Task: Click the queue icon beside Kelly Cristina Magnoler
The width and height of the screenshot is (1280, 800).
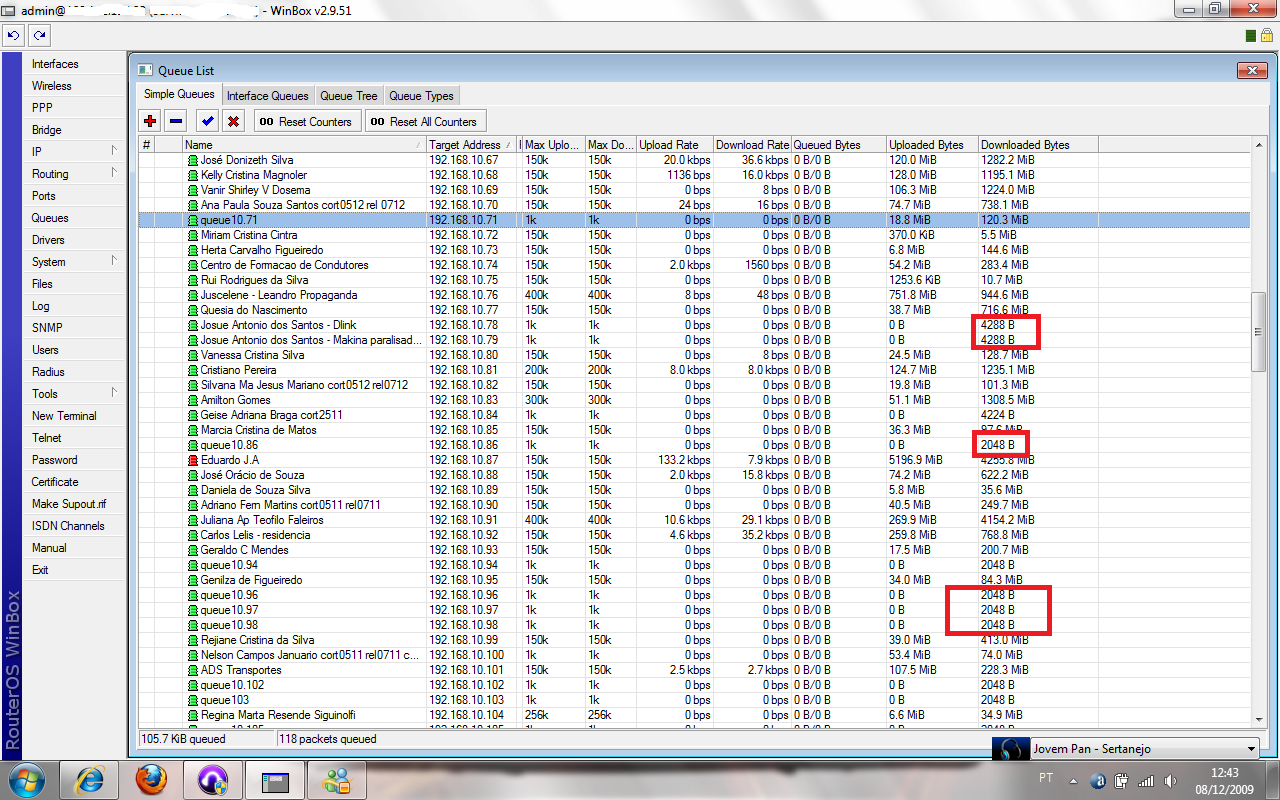Action: click(x=193, y=175)
